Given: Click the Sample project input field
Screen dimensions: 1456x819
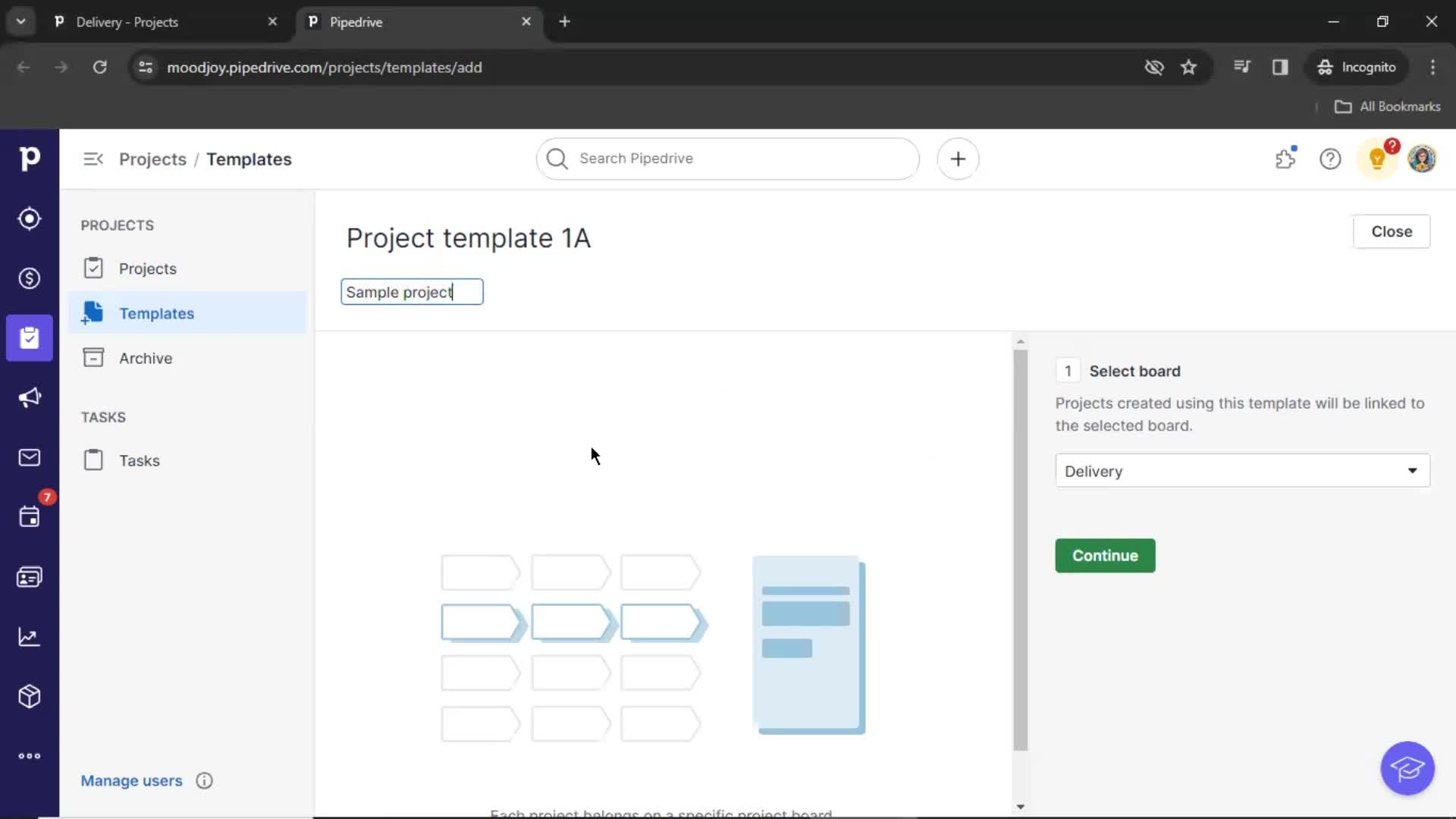Looking at the screenshot, I should [413, 291].
